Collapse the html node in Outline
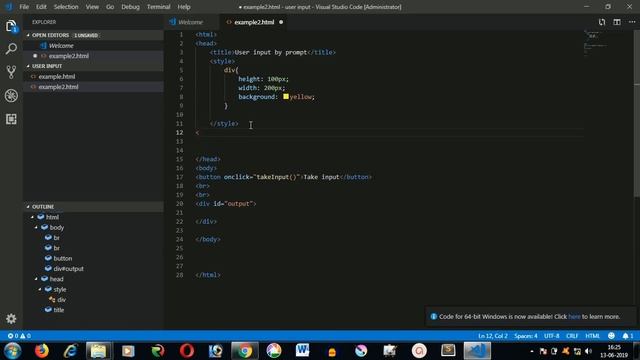This screenshot has width=640, height=360. [33, 217]
